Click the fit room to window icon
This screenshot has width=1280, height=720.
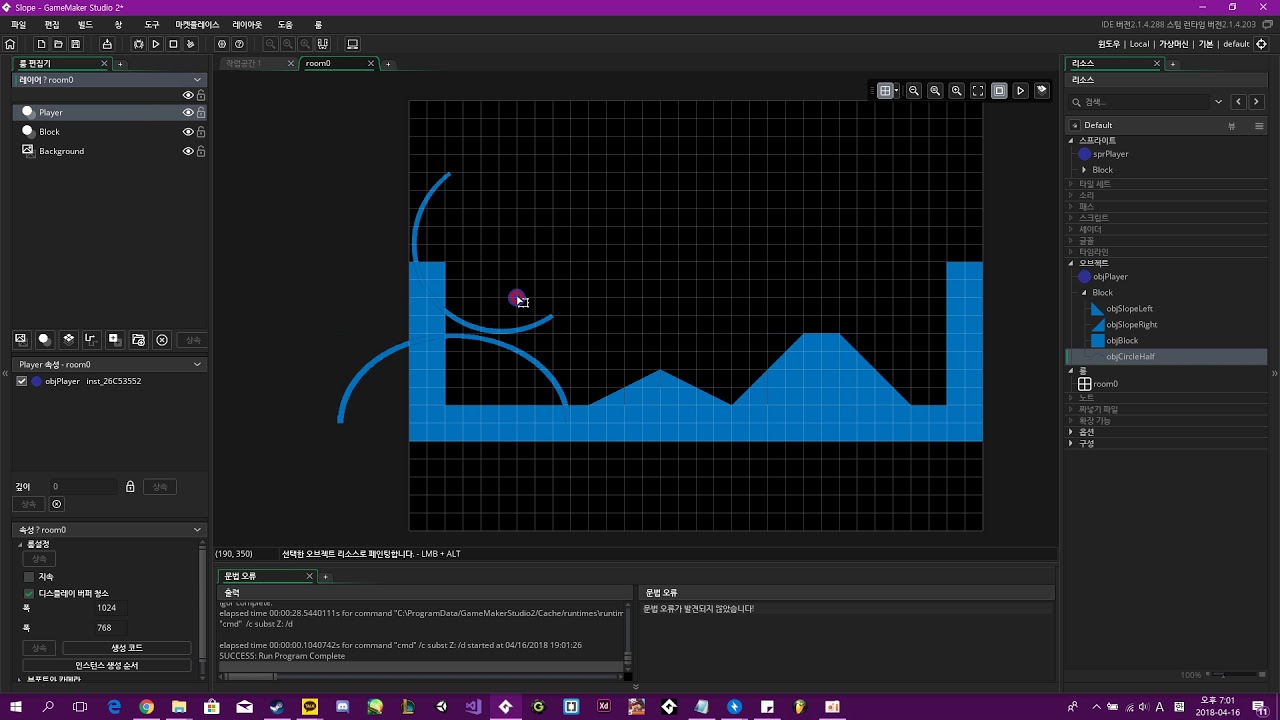pyautogui.click(x=978, y=90)
